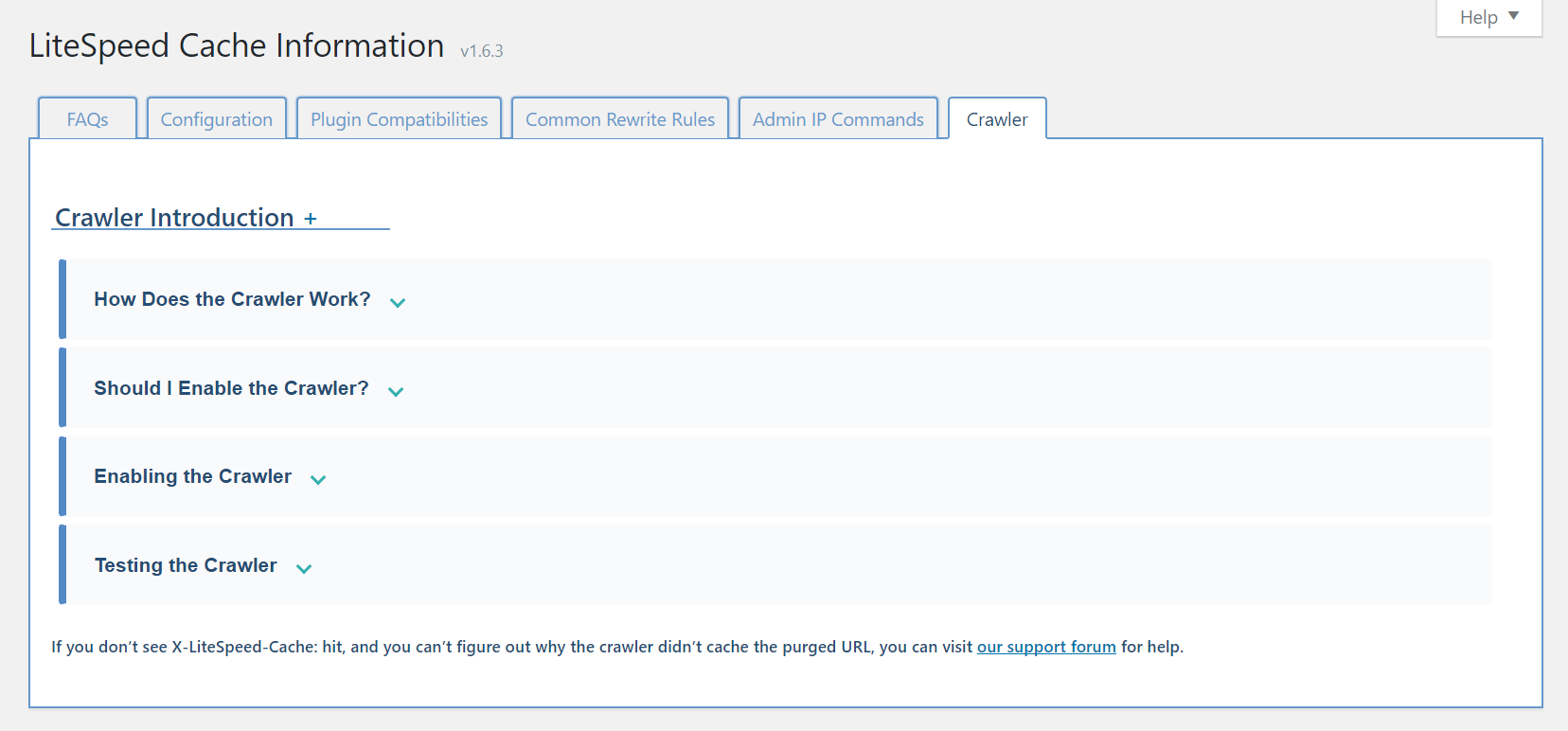The image size is (1568, 731).
Task: Expand chevron next to Enabling the Crawler
Action: 318,479
